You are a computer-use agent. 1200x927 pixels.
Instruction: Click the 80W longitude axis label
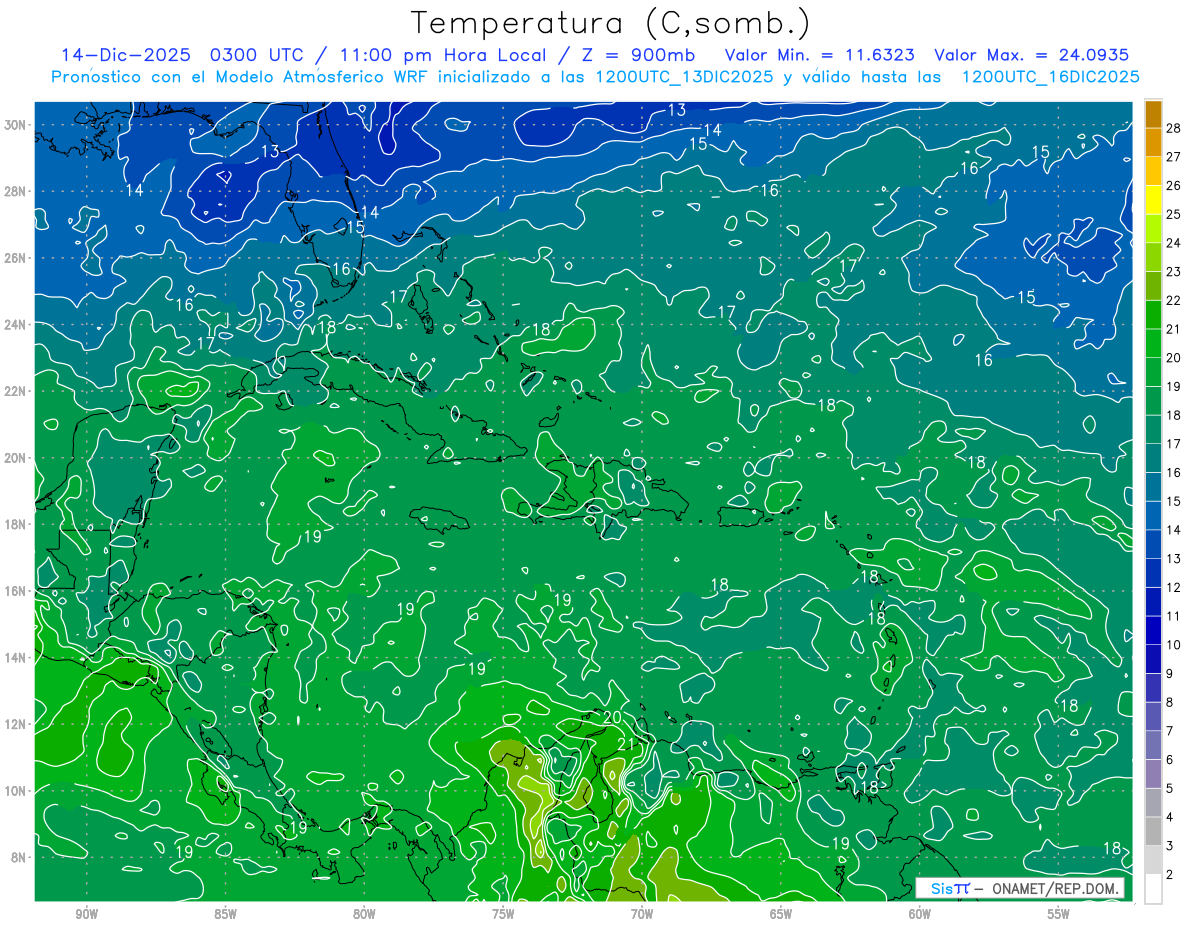pyautogui.click(x=364, y=915)
